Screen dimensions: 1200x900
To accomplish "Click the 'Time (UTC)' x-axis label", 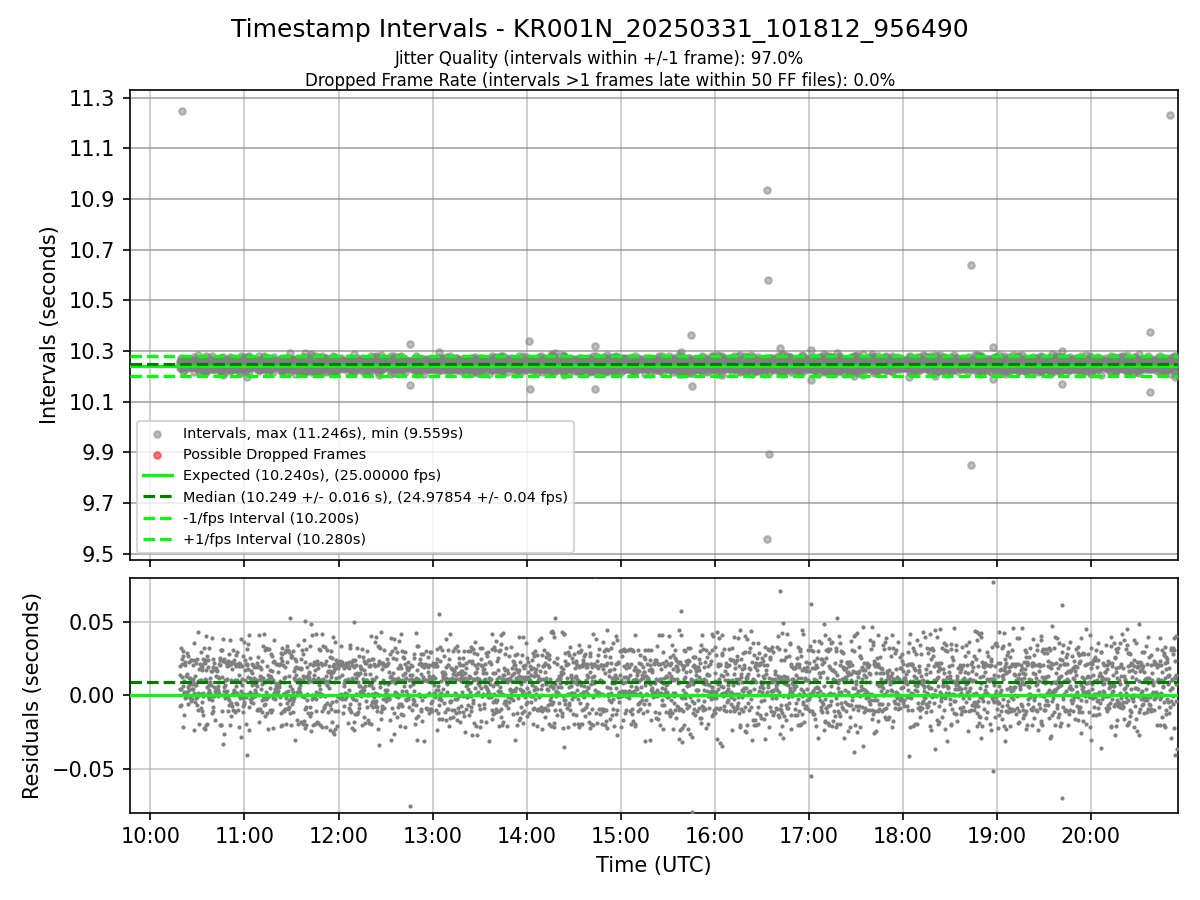I will (x=653, y=865).
